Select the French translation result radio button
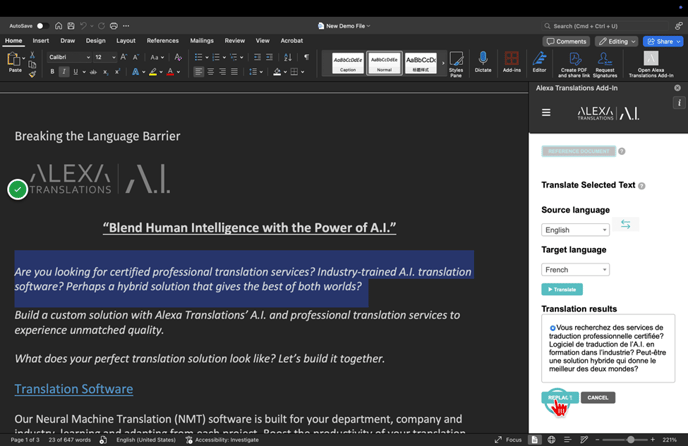Viewport: 688px width, 446px height. pos(552,328)
